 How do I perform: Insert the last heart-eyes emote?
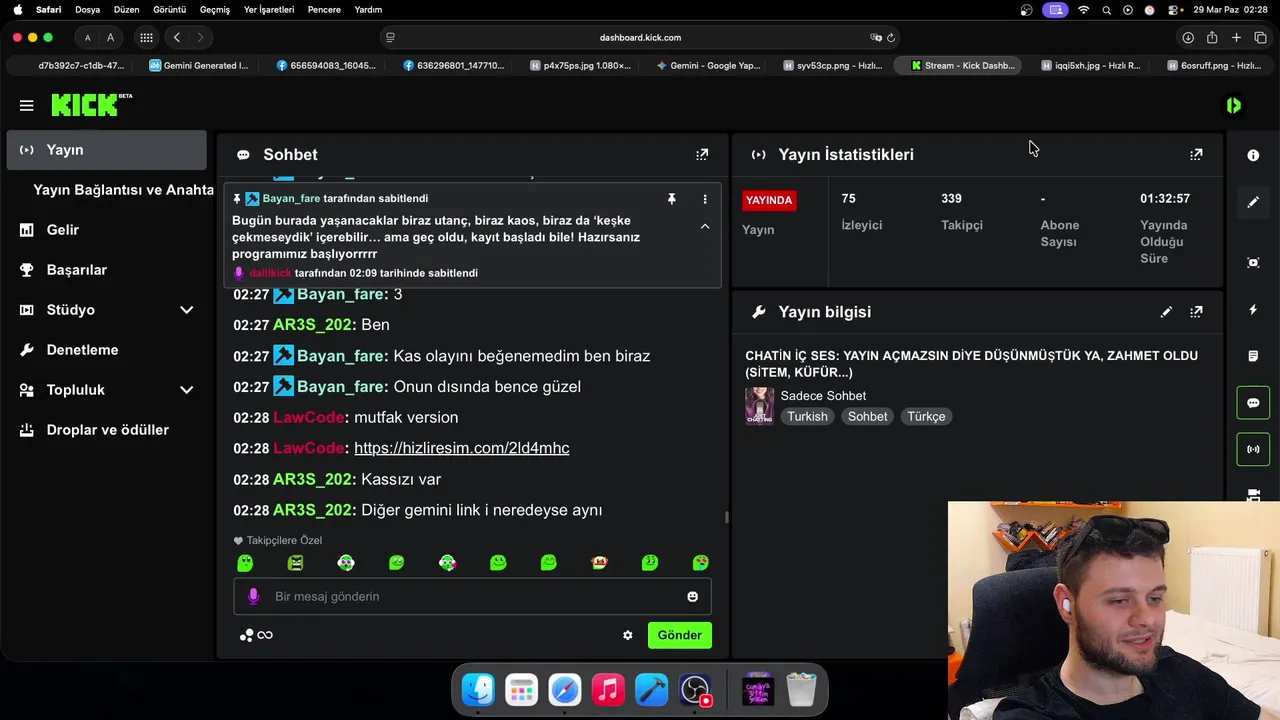701,563
